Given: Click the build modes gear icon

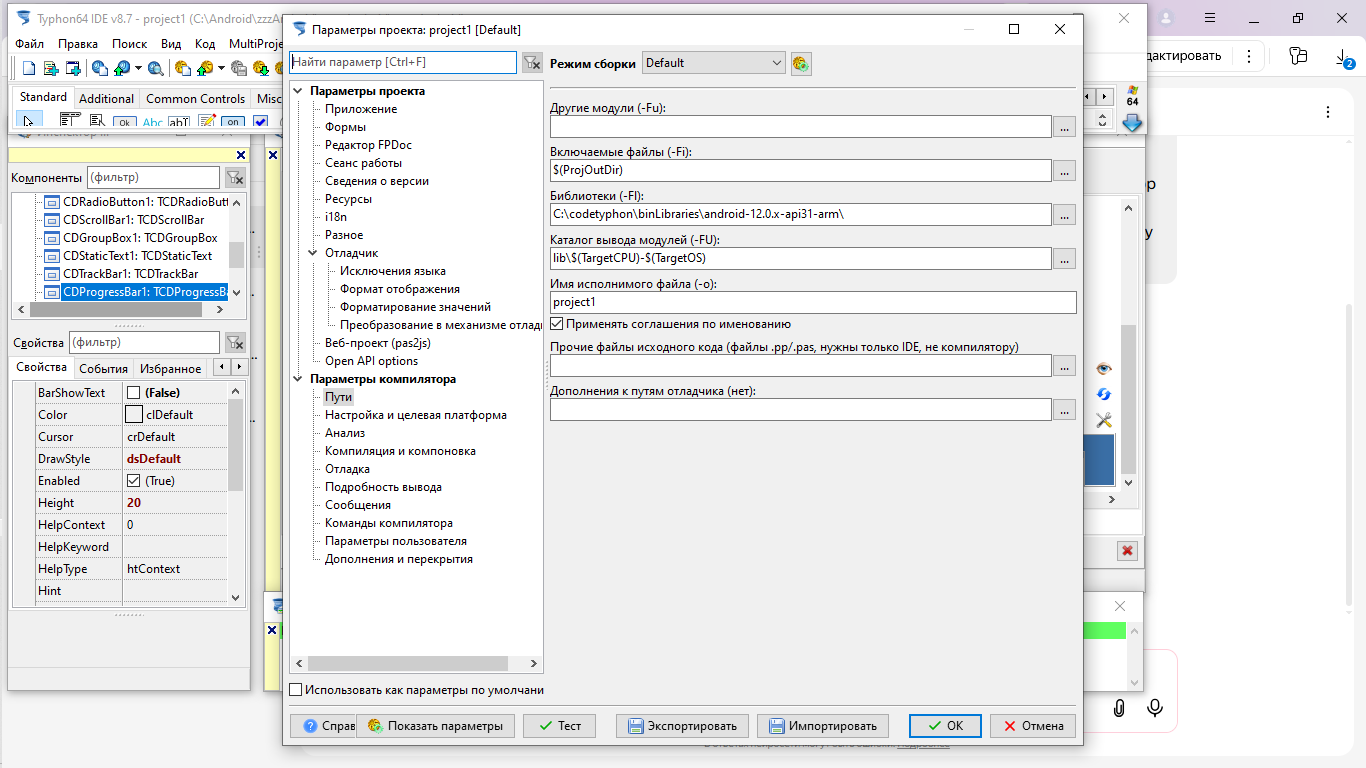Looking at the screenshot, I should [801, 64].
